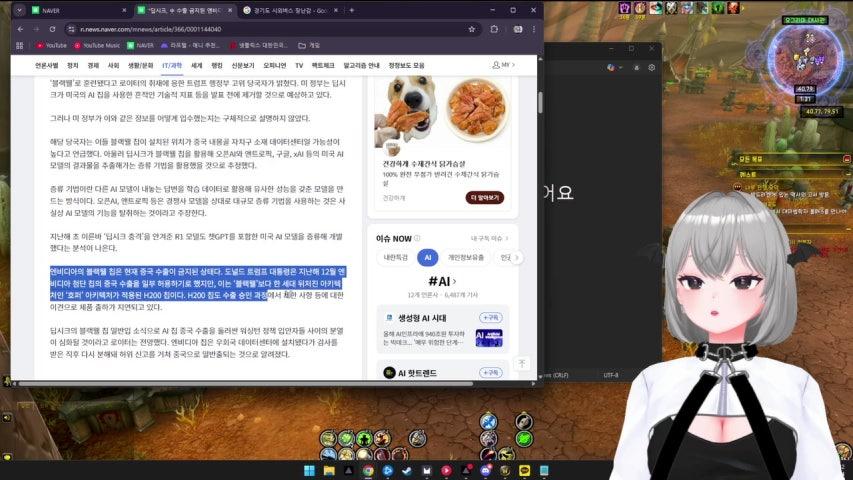Viewport: 853px width, 480px height.
Task: Select the 경제 news category
Action: point(93,65)
